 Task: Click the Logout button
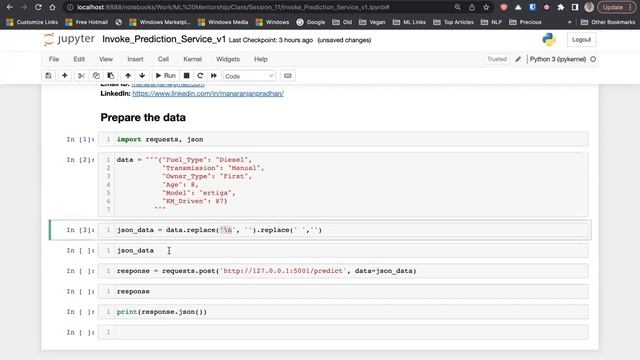tap(581, 40)
